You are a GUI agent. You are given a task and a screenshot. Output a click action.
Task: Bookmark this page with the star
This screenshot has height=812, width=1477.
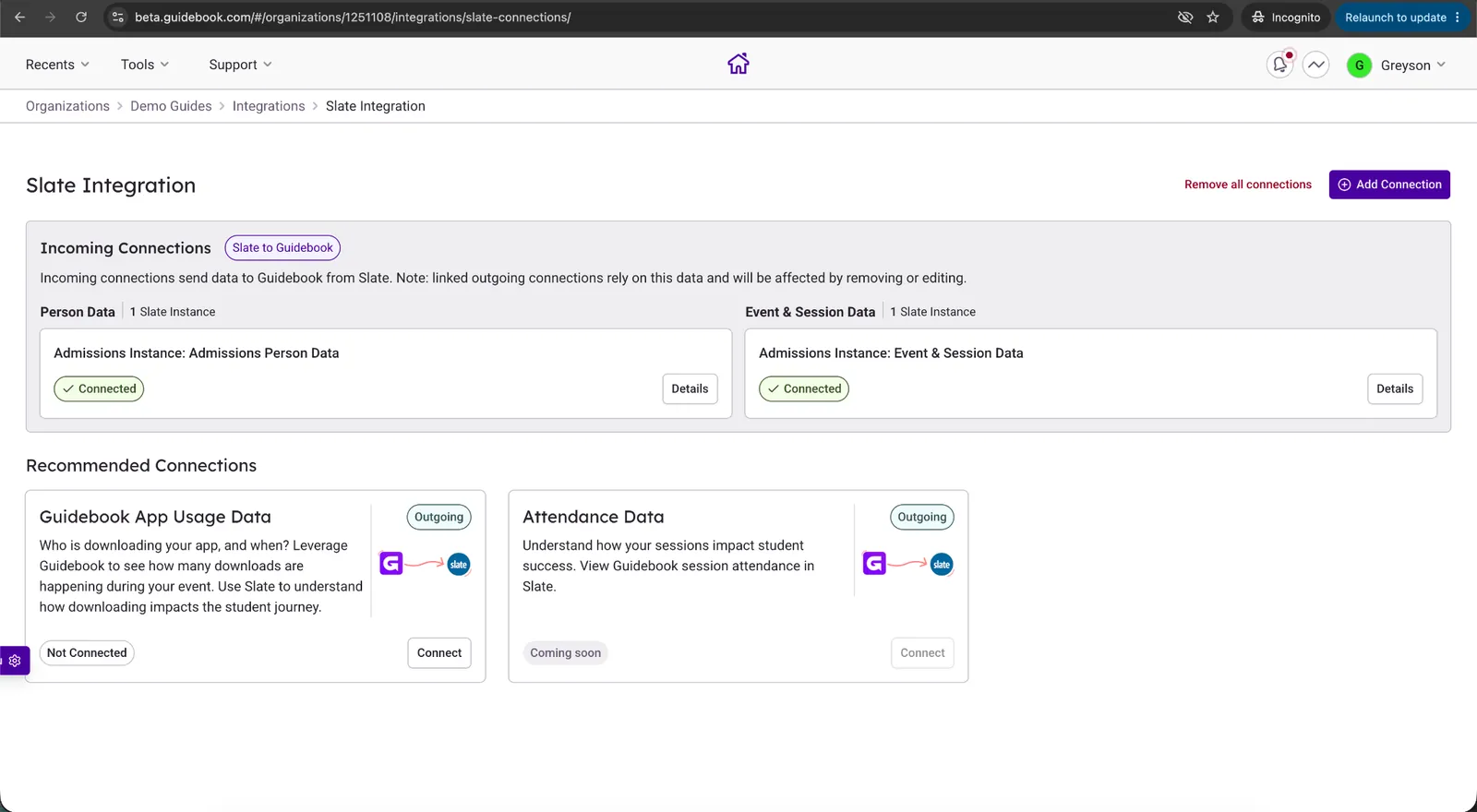coord(1213,18)
